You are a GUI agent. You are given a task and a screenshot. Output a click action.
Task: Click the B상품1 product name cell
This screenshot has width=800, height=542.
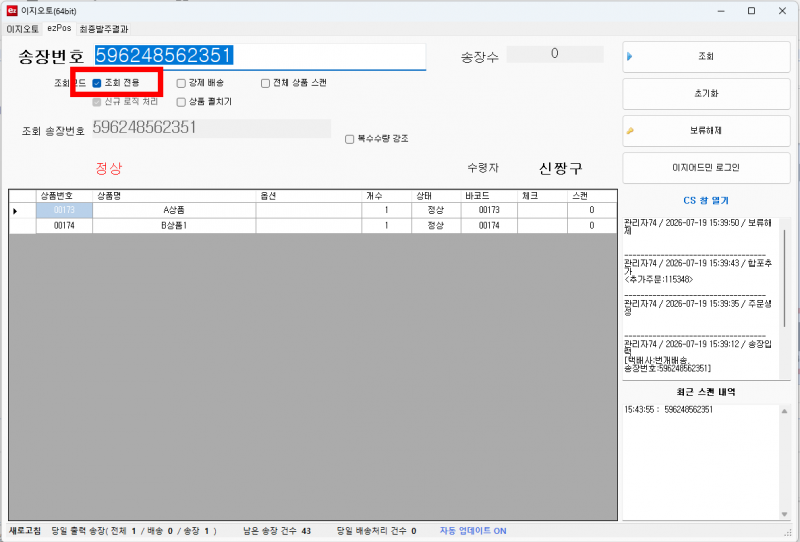tap(174, 226)
